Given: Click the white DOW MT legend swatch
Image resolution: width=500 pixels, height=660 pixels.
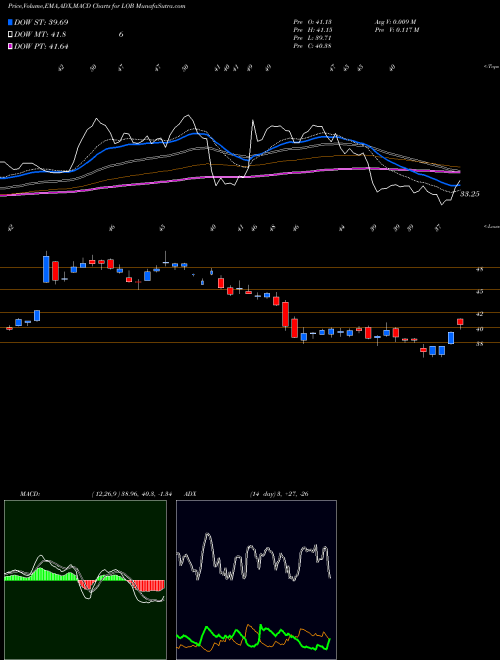Looking at the screenshot, I should (11, 35).
